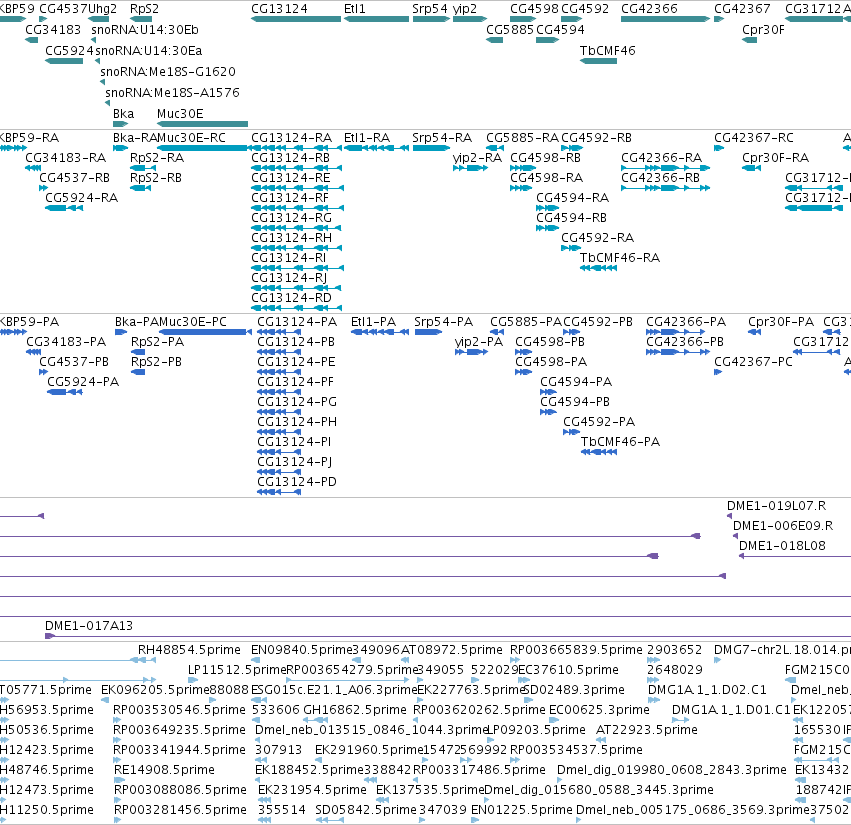The image size is (851, 825).
Task: Select snoRNA:Me18S-A1576 feature
Action: (x=107, y=103)
